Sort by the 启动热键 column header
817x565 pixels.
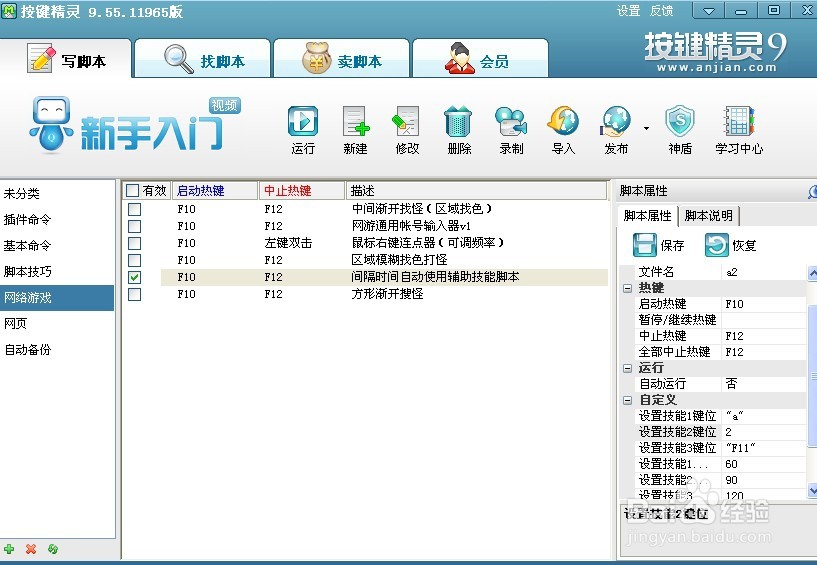pos(215,191)
